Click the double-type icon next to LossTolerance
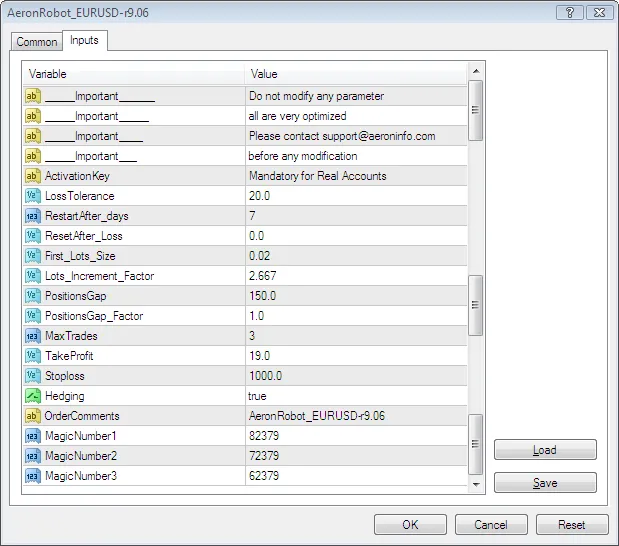 pos(33,196)
